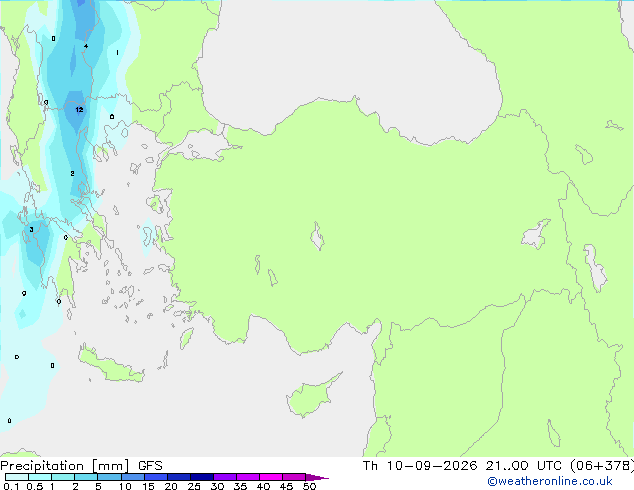The width and height of the screenshot is (634, 490).
Task: Click the 5–10 mm legend swatch
Action: [109, 477]
